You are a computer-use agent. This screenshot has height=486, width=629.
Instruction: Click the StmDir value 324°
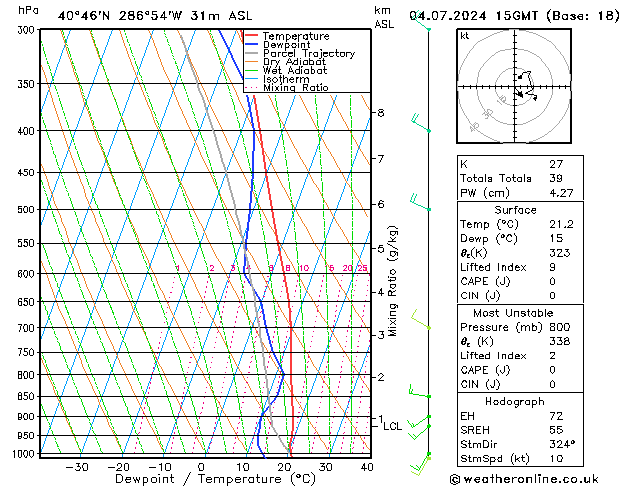[562, 444]
